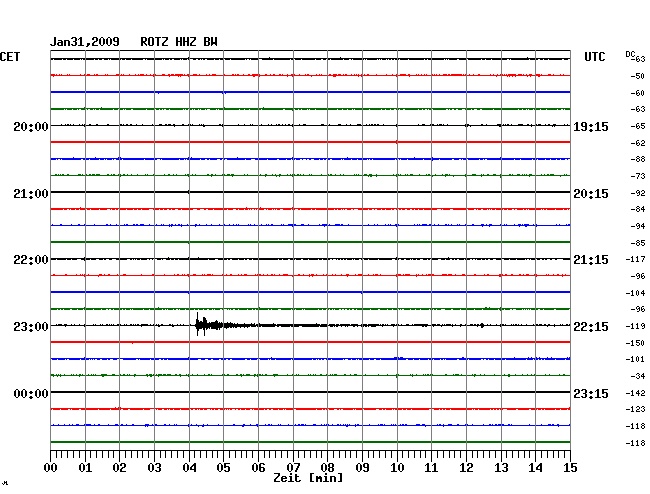Click the DC offset value -34
This screenshot has height=494, width=650.
pos(637,376)
